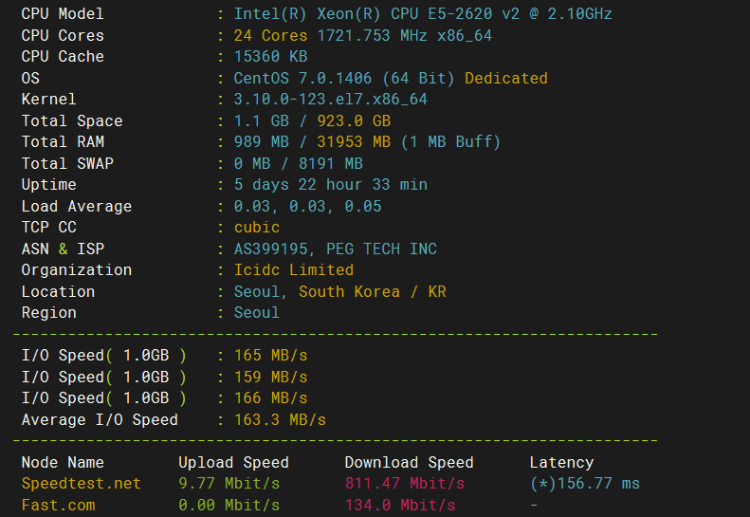Click the average I/O speed 163.3 MB/s

[x=280, y=420]
